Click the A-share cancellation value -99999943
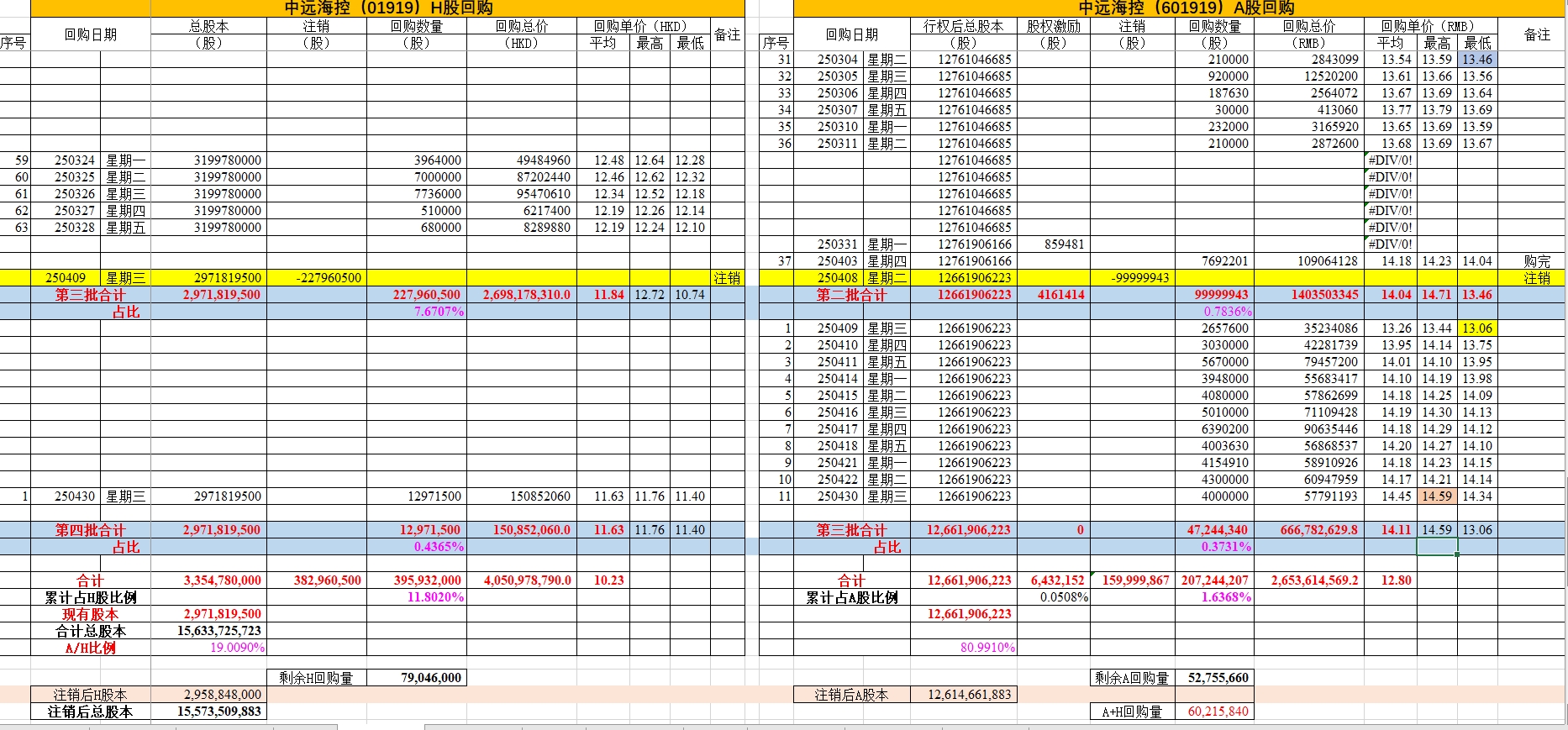This screenshot has width=1568, height=730. [x=1132, y=278]
